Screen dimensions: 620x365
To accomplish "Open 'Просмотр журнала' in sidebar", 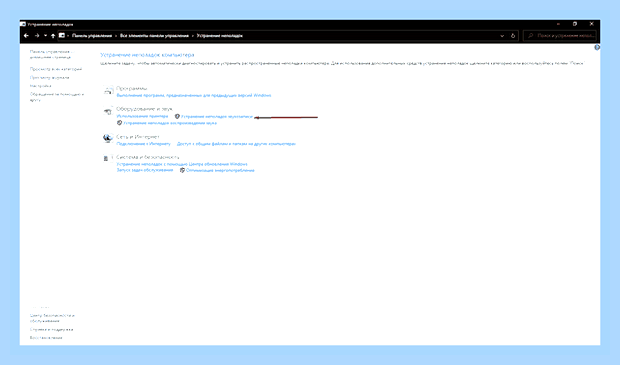I will point(49,78).
